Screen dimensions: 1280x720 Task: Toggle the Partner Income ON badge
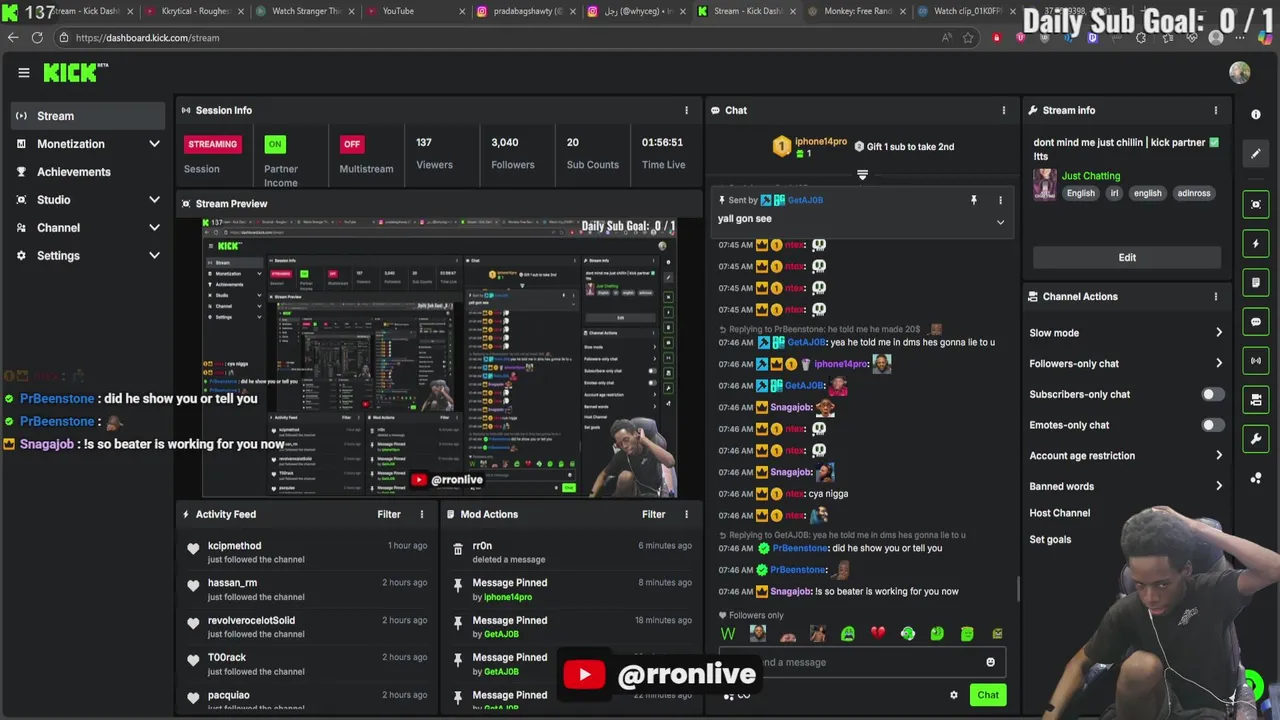pyautogui.click(x=274, y=144)
